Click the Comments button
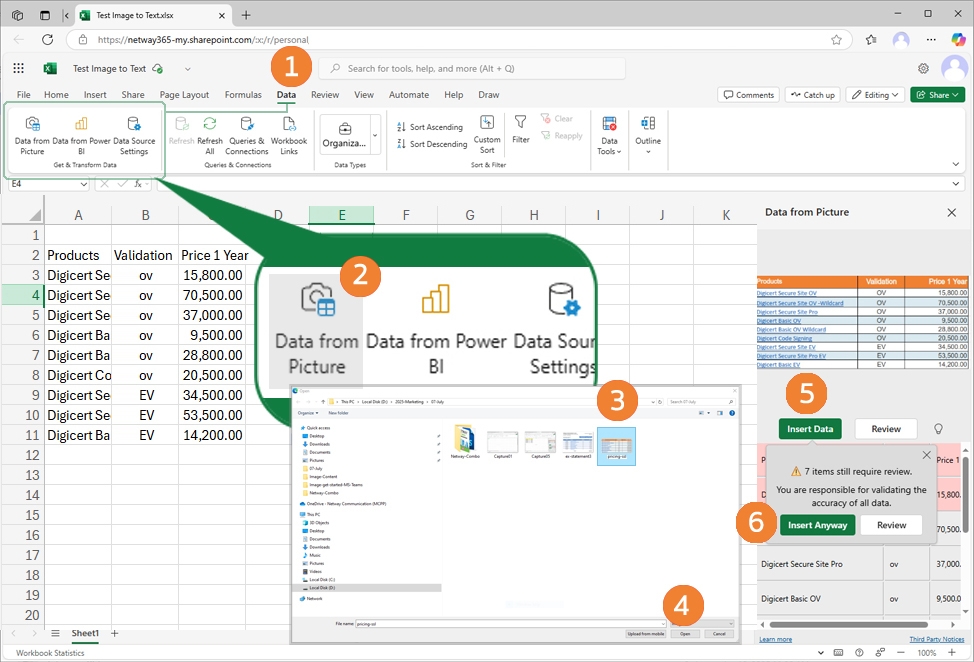 (749, 94)
